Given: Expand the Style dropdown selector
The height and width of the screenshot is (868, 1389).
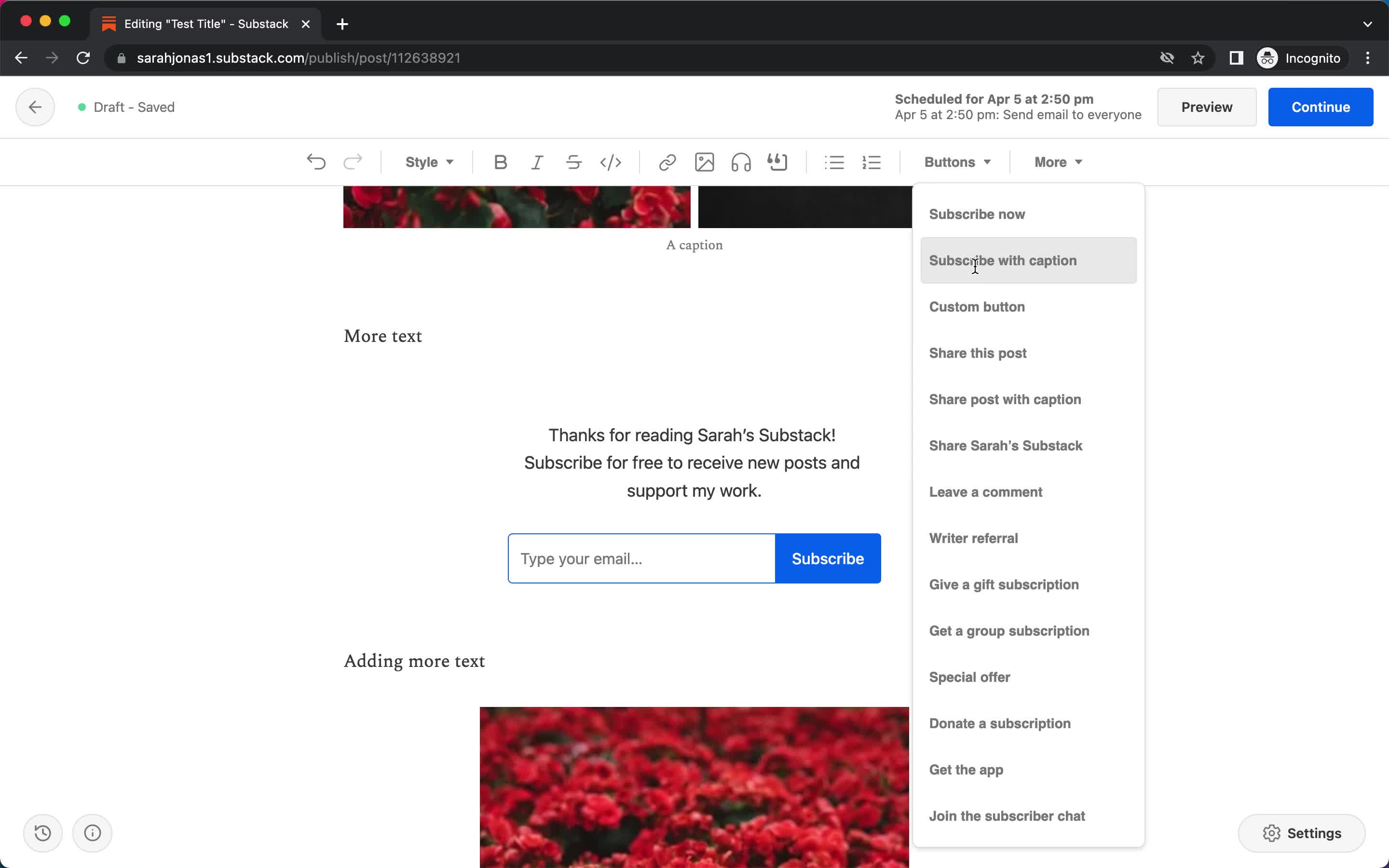Looking at the screenshot, I should (x=428, y=161).
